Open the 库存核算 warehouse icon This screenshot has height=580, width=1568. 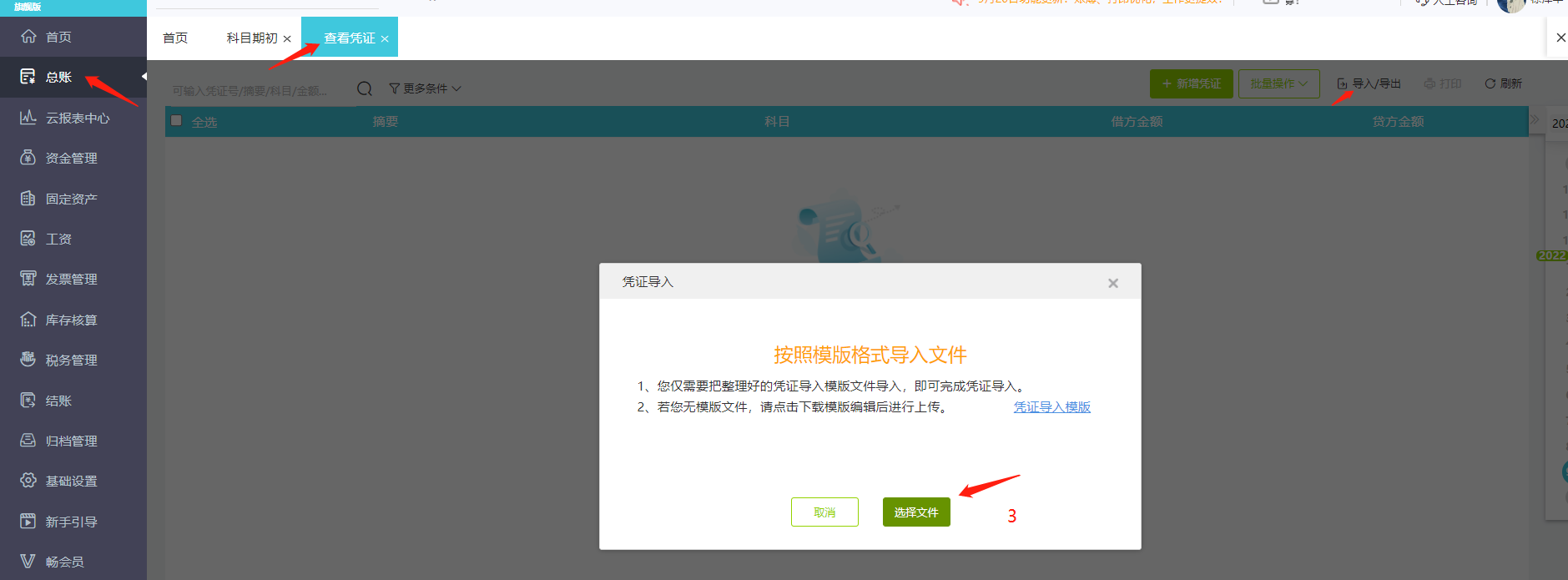click(x=28, y=320)
